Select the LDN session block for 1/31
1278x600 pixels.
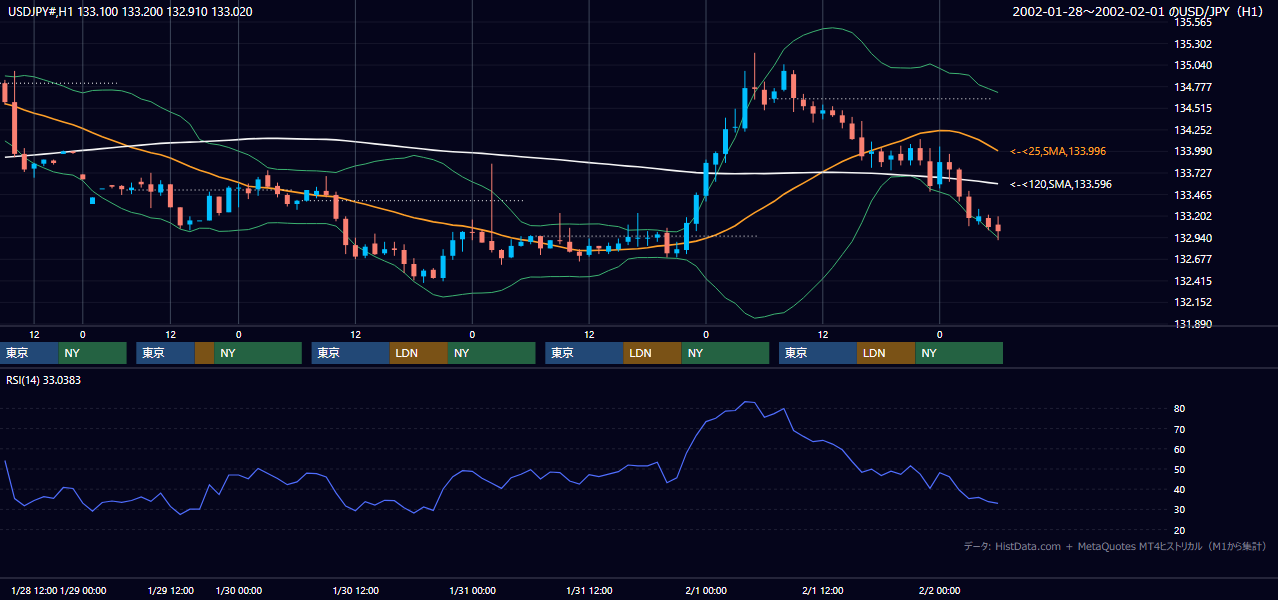click(652, 353)
